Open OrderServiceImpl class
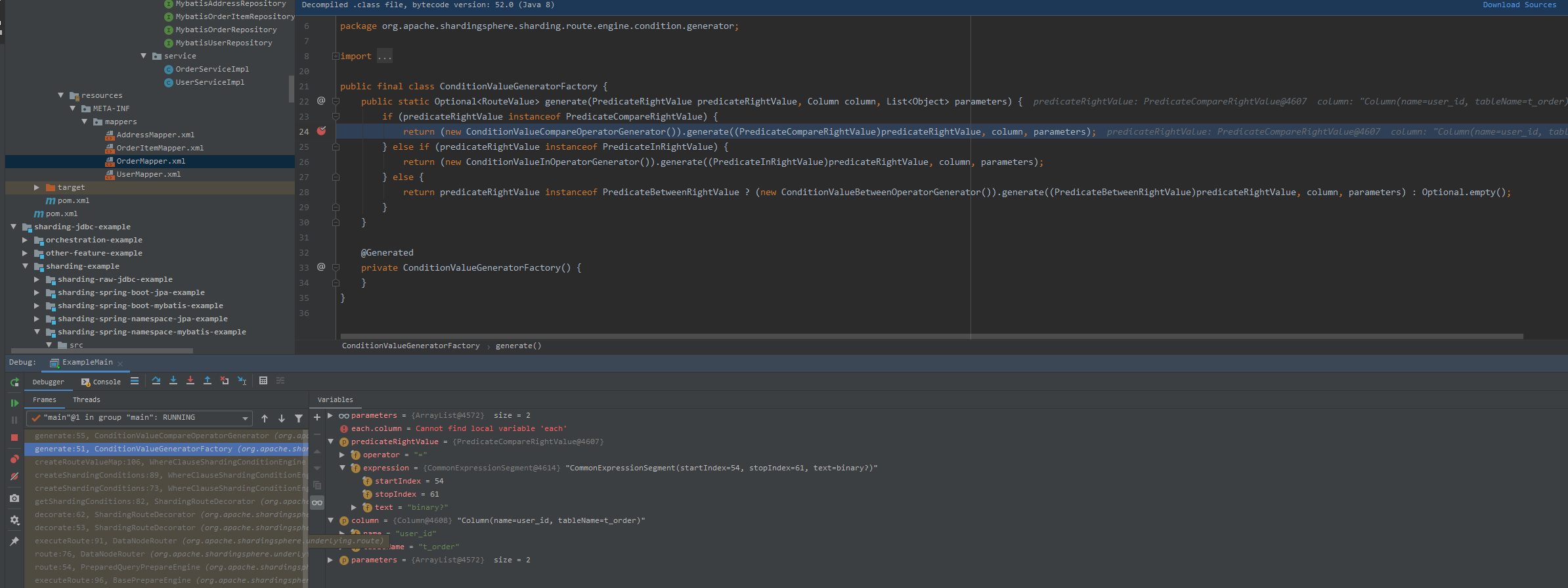Image resolution: width=1568 pixels, height=588 pixels. [x=212, y=69]
